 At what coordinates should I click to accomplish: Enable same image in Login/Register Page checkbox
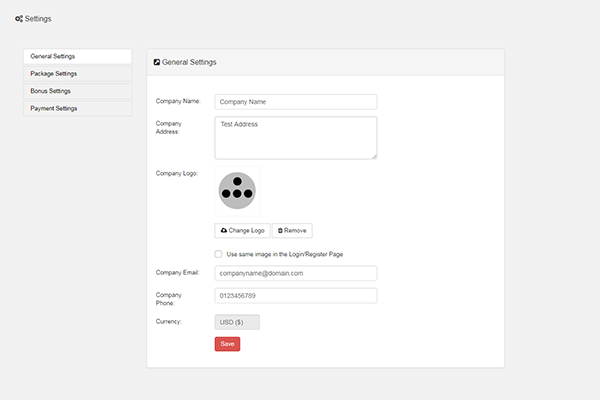click(x=219, y=254)
